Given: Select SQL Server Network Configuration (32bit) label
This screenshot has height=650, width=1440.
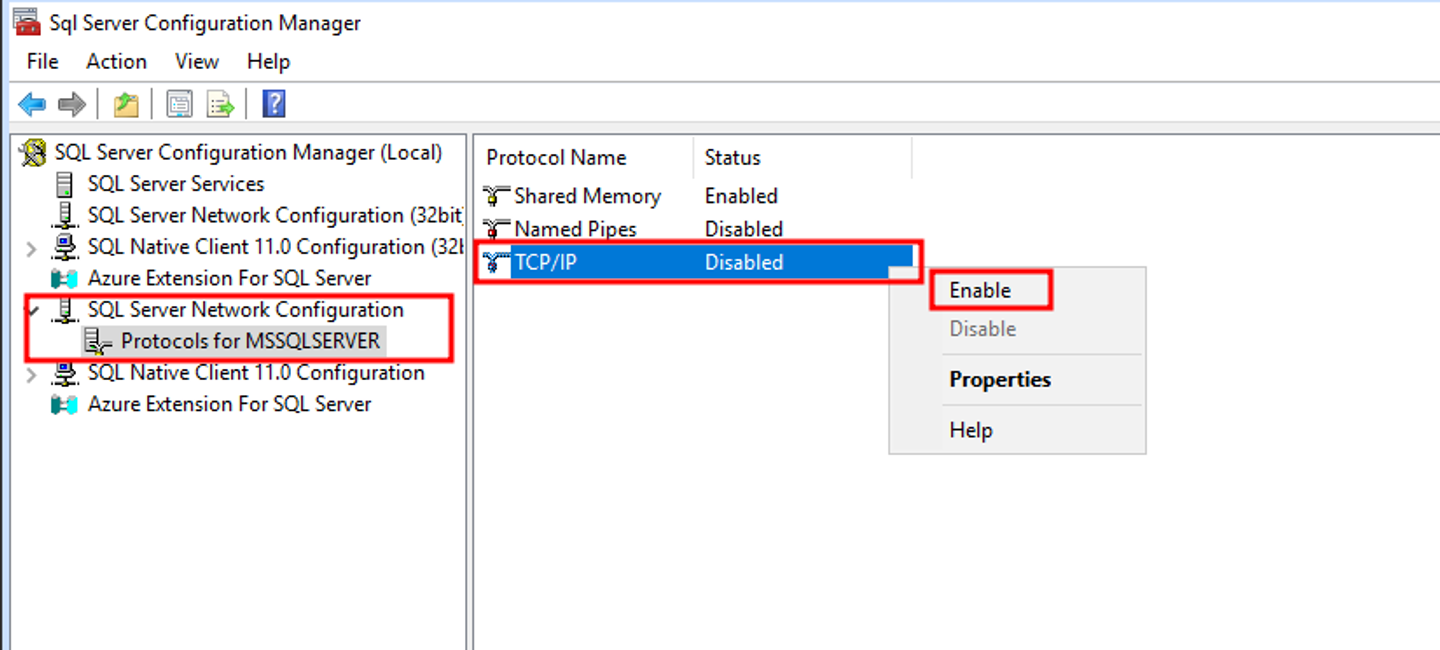Looking at the screenshot, I should point(274,216).
